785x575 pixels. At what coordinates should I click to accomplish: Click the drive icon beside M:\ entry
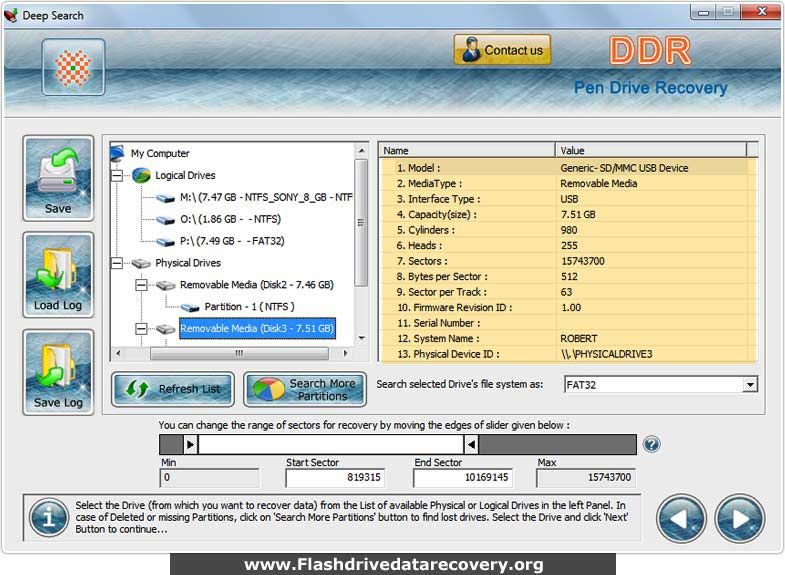tap(165, 198)
